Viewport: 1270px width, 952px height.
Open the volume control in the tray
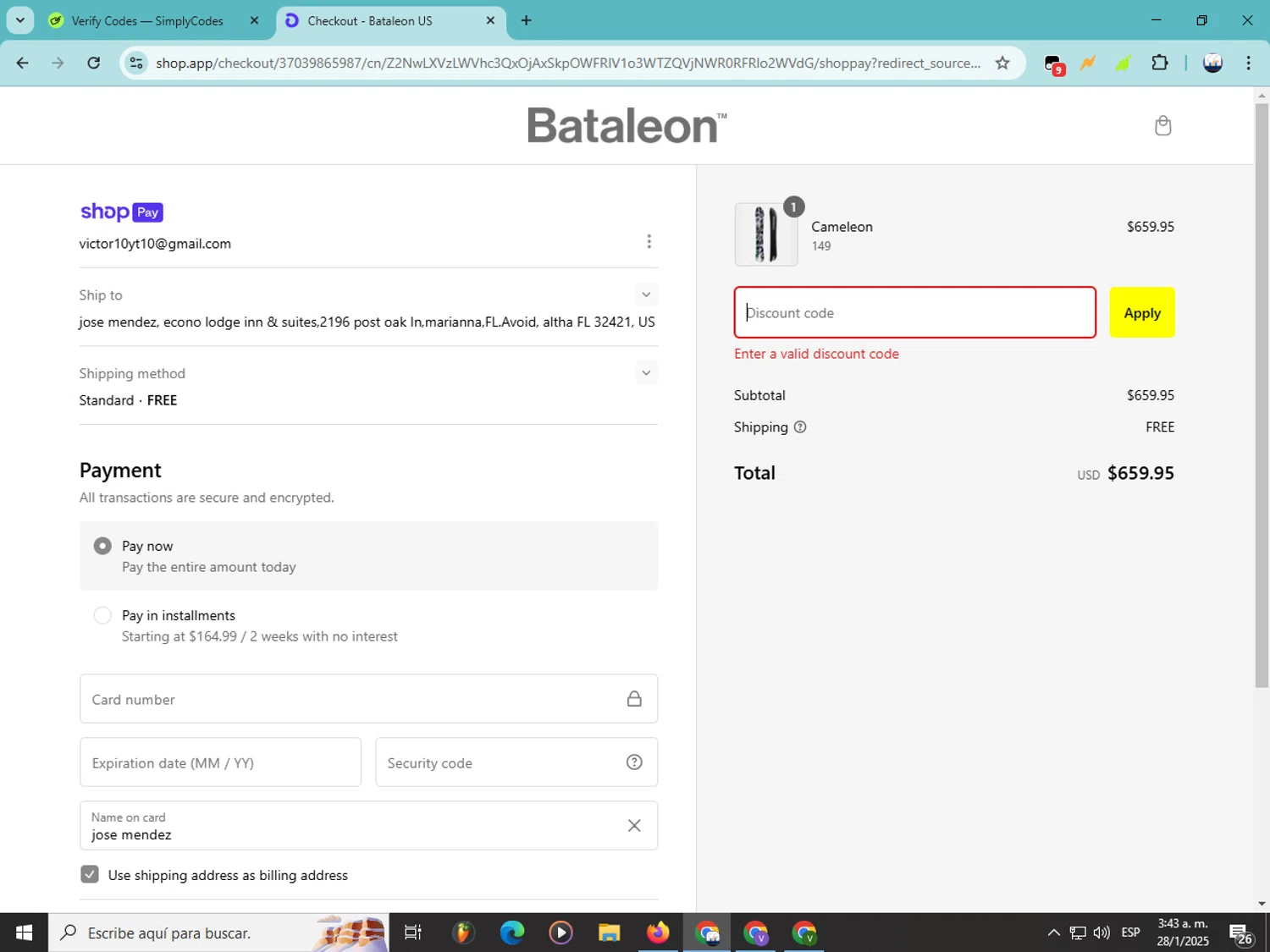pyautogui.click(x=1102, y=933)
